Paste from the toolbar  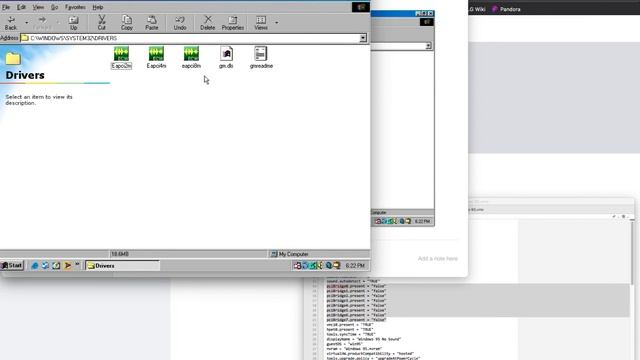coord(152,23)
